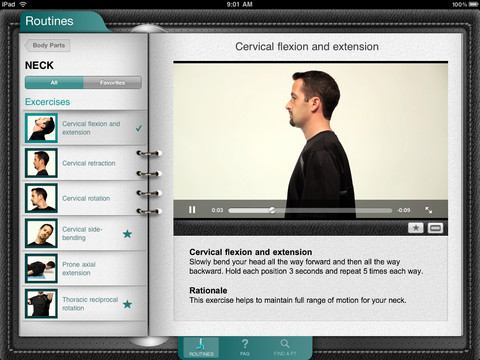Screen dimensions: 480x360
Task: Click the star next to Cervical side-bending
Action: [127, 234]
